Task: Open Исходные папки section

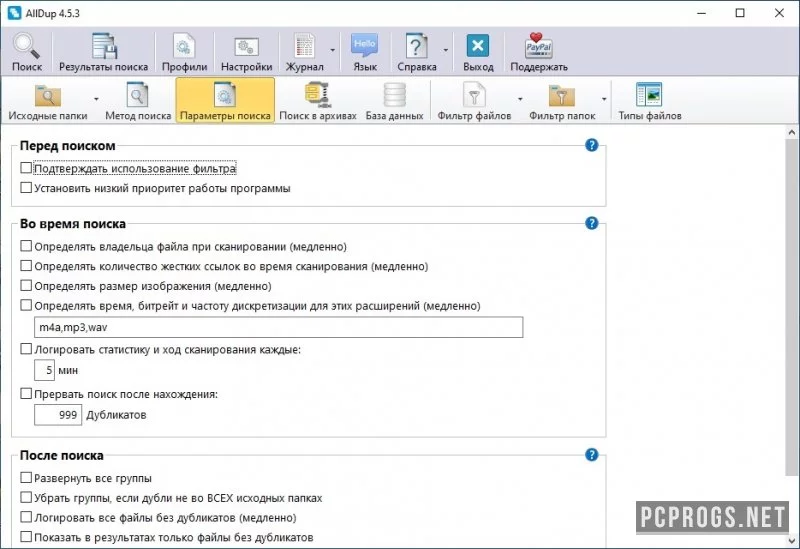Action: point(48,101)
